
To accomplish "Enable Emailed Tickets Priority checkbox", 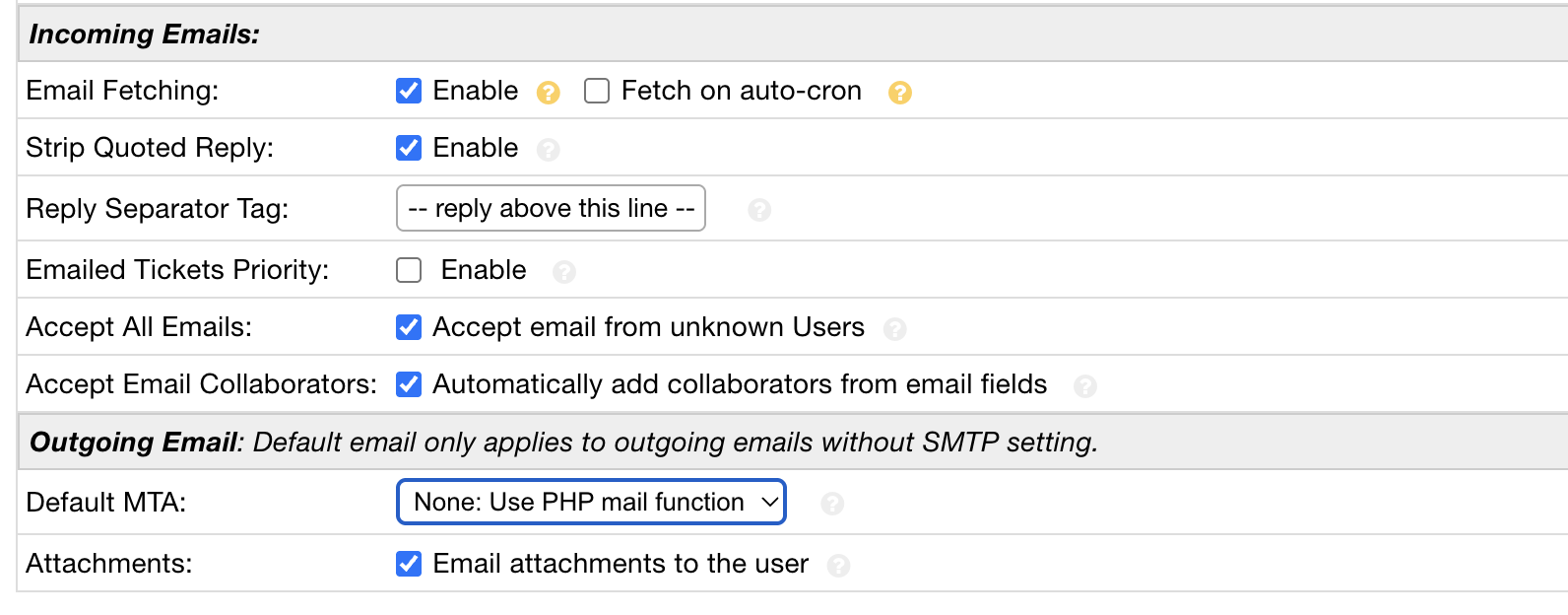I will pyautogui.click(x=409, y=270).
